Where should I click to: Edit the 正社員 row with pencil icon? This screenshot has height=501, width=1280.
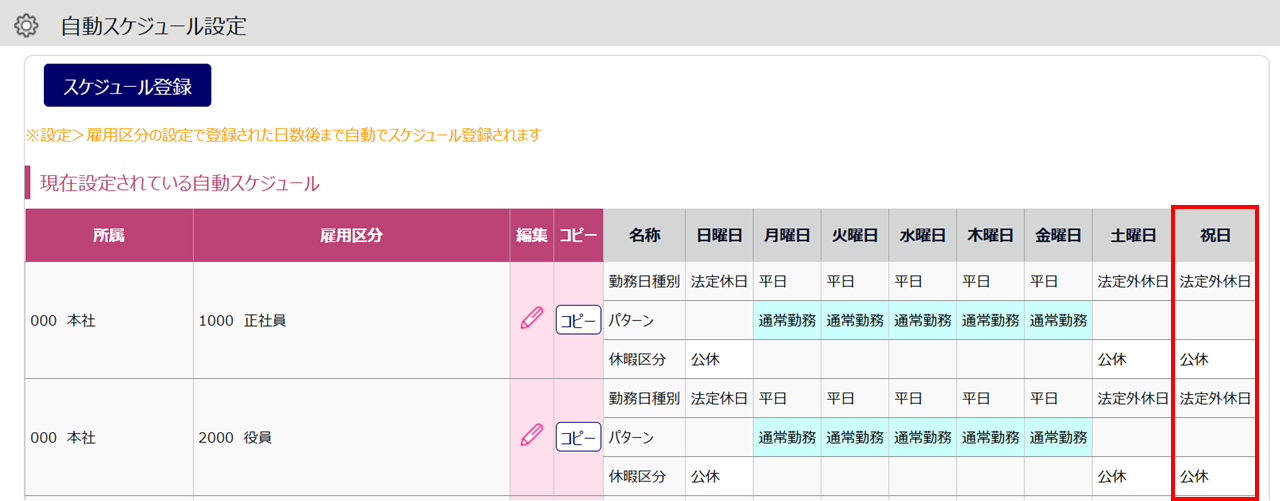tap(532, 320)
